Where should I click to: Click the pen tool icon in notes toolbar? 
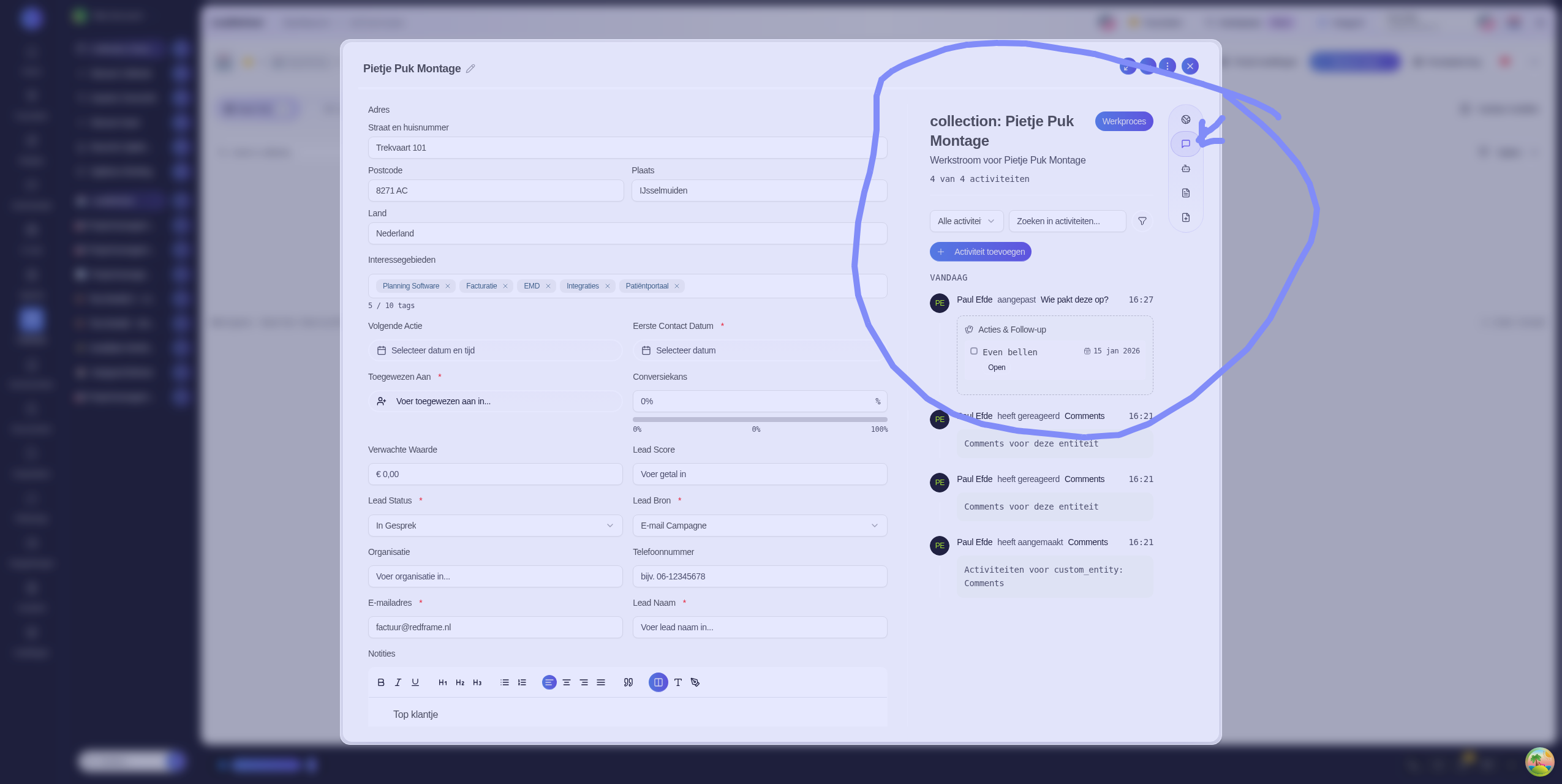[x=695, y=682]
